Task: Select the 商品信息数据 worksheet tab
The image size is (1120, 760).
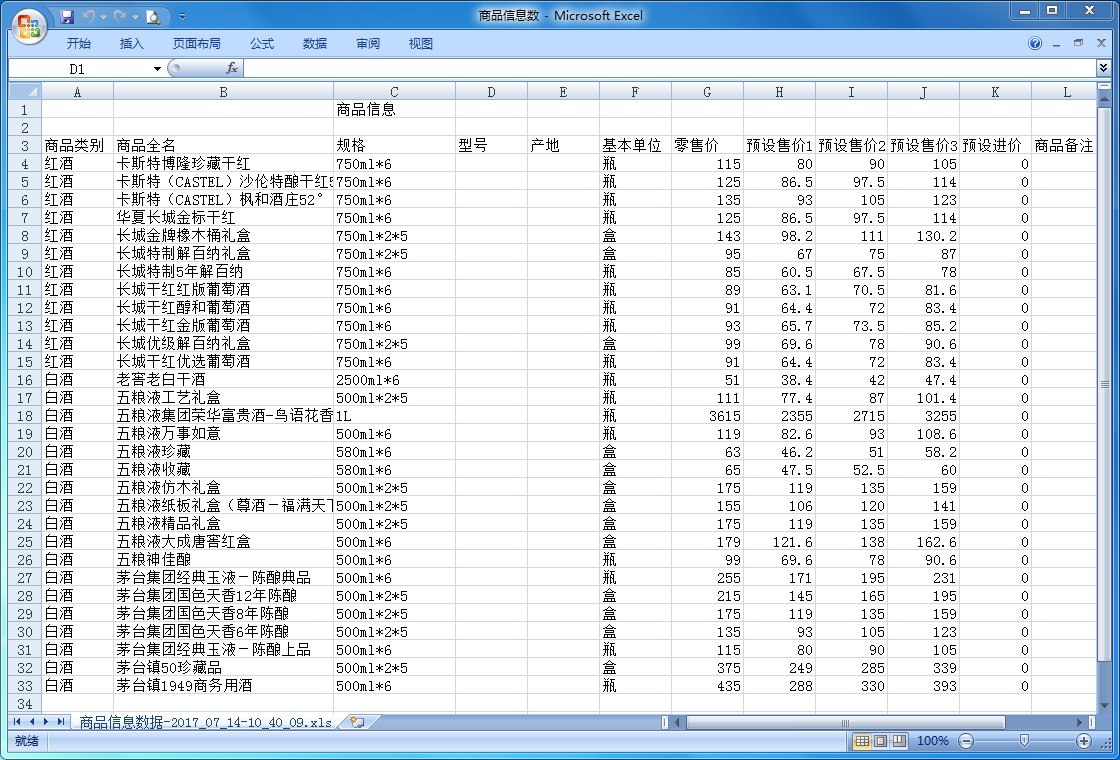Action: tap(205, 722)
